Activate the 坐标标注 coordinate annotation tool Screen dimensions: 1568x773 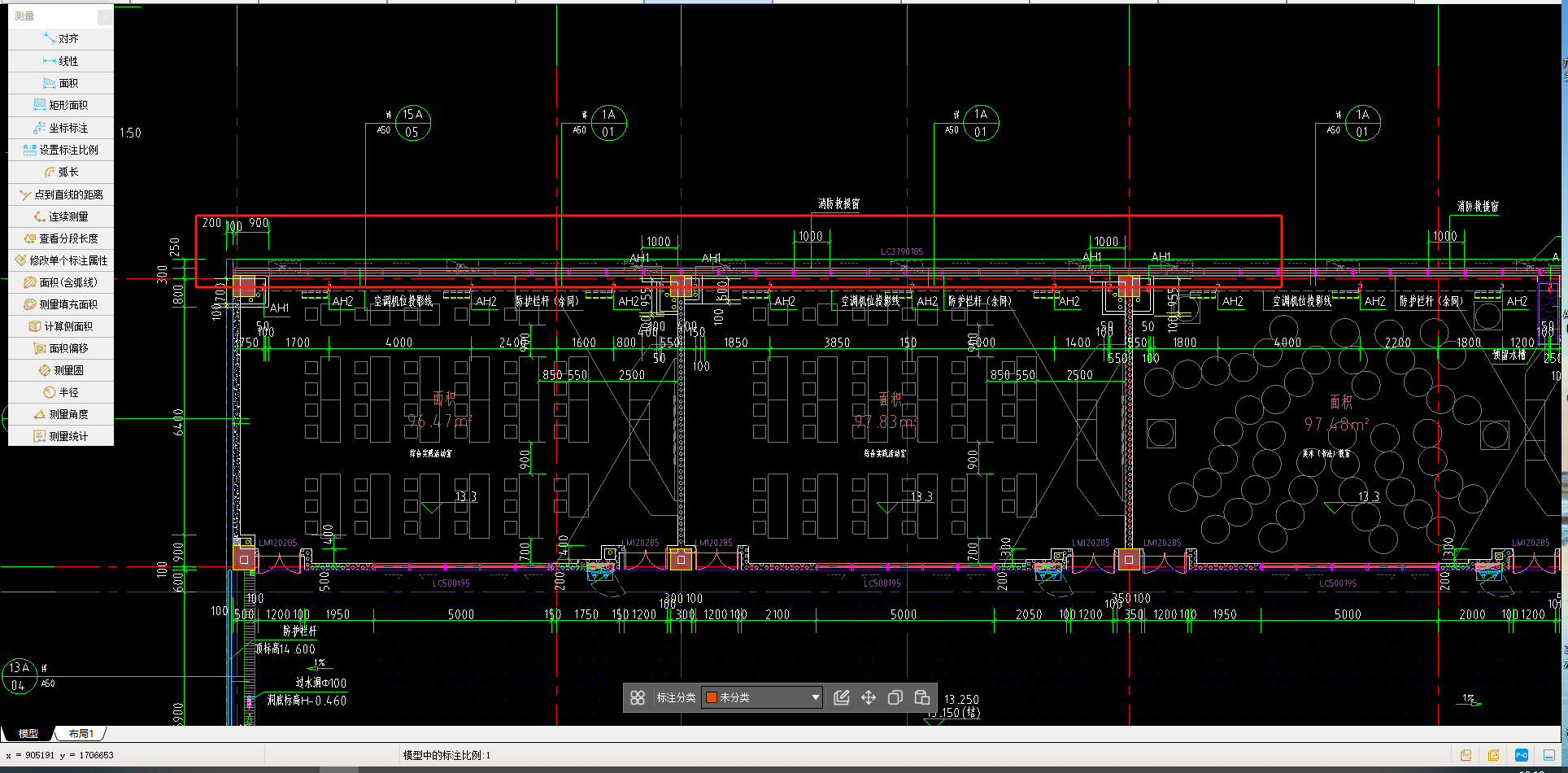pos(61,128)
